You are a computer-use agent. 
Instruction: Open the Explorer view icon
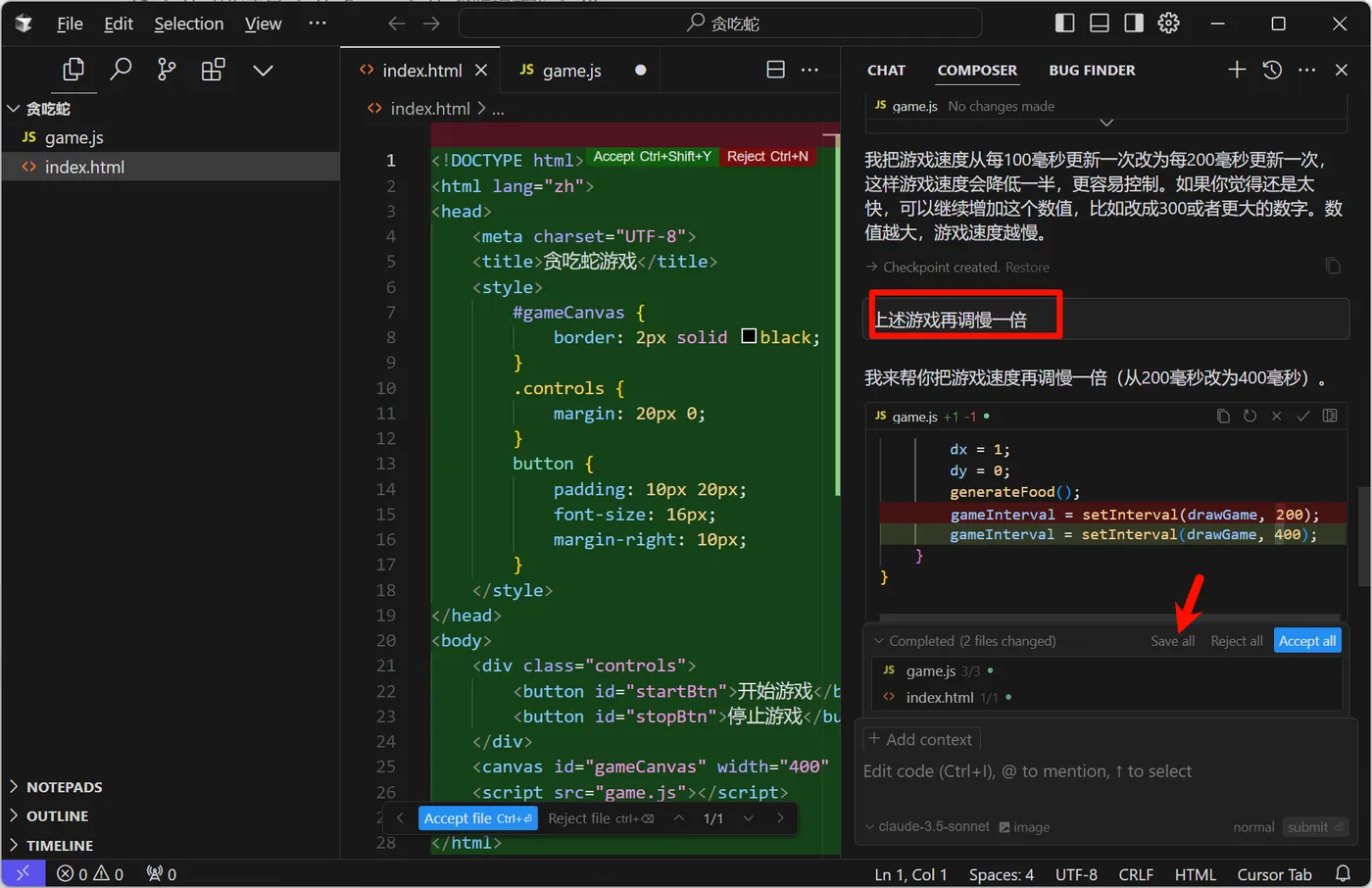(73, 70)
